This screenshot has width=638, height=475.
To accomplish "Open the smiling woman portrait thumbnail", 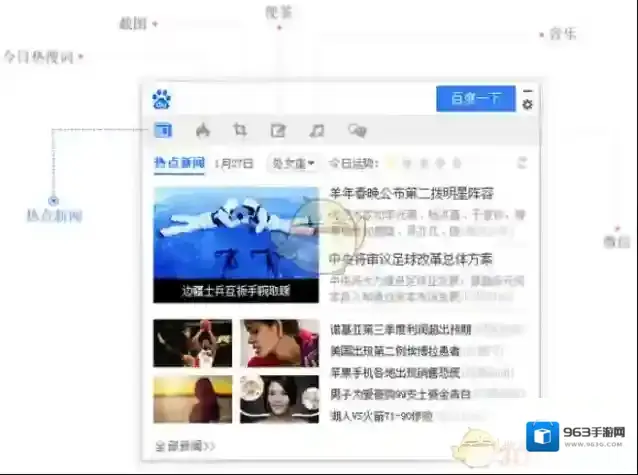I will click(x=280, y=399).
